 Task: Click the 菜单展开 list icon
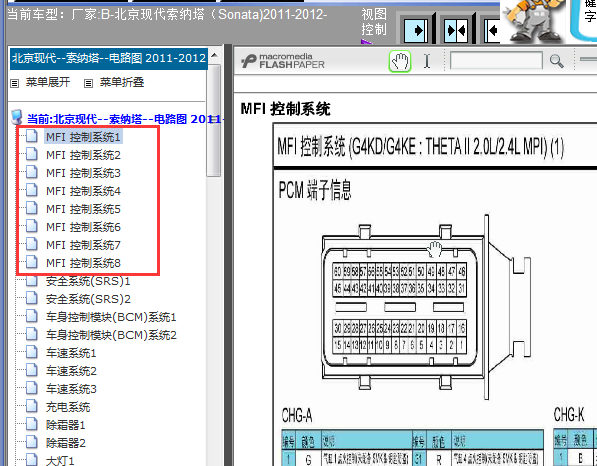(14, 83)
